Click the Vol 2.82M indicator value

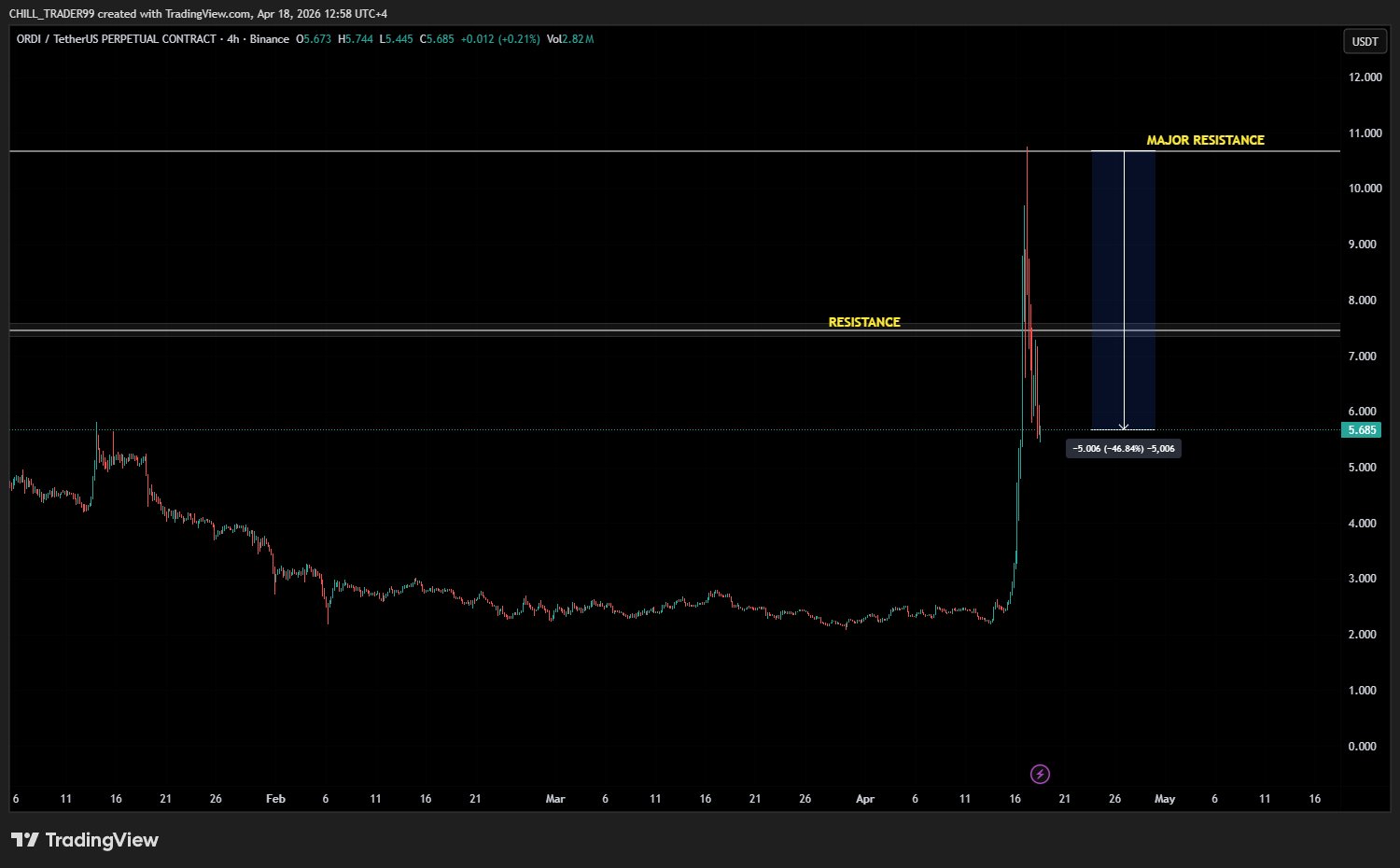(570, 39)
